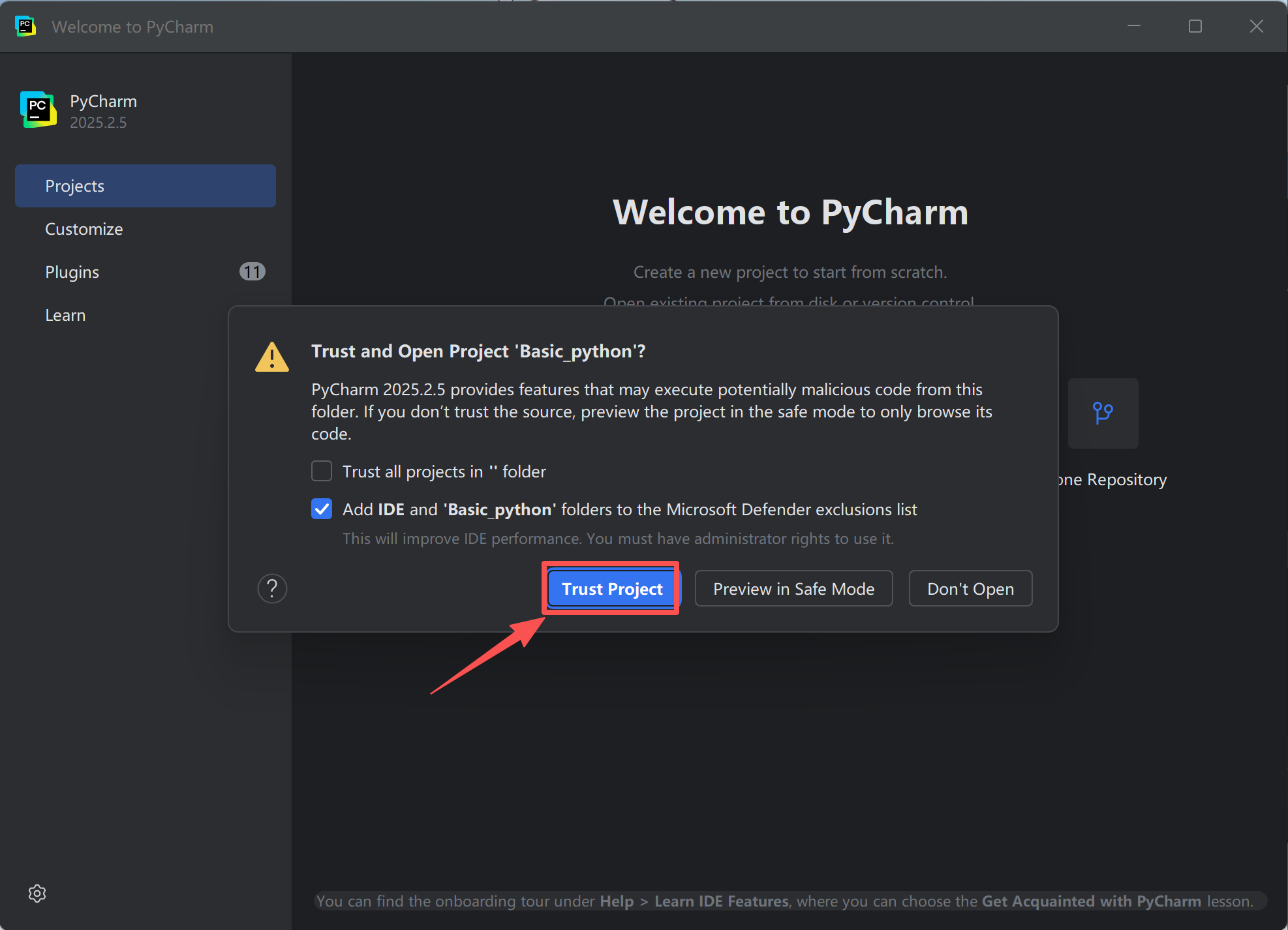The height and width of the screenshot is (930, 1288).
Task: Uncheck Microsoft Defender exclusions list checkbox
Action: click(x=322, y=509)
